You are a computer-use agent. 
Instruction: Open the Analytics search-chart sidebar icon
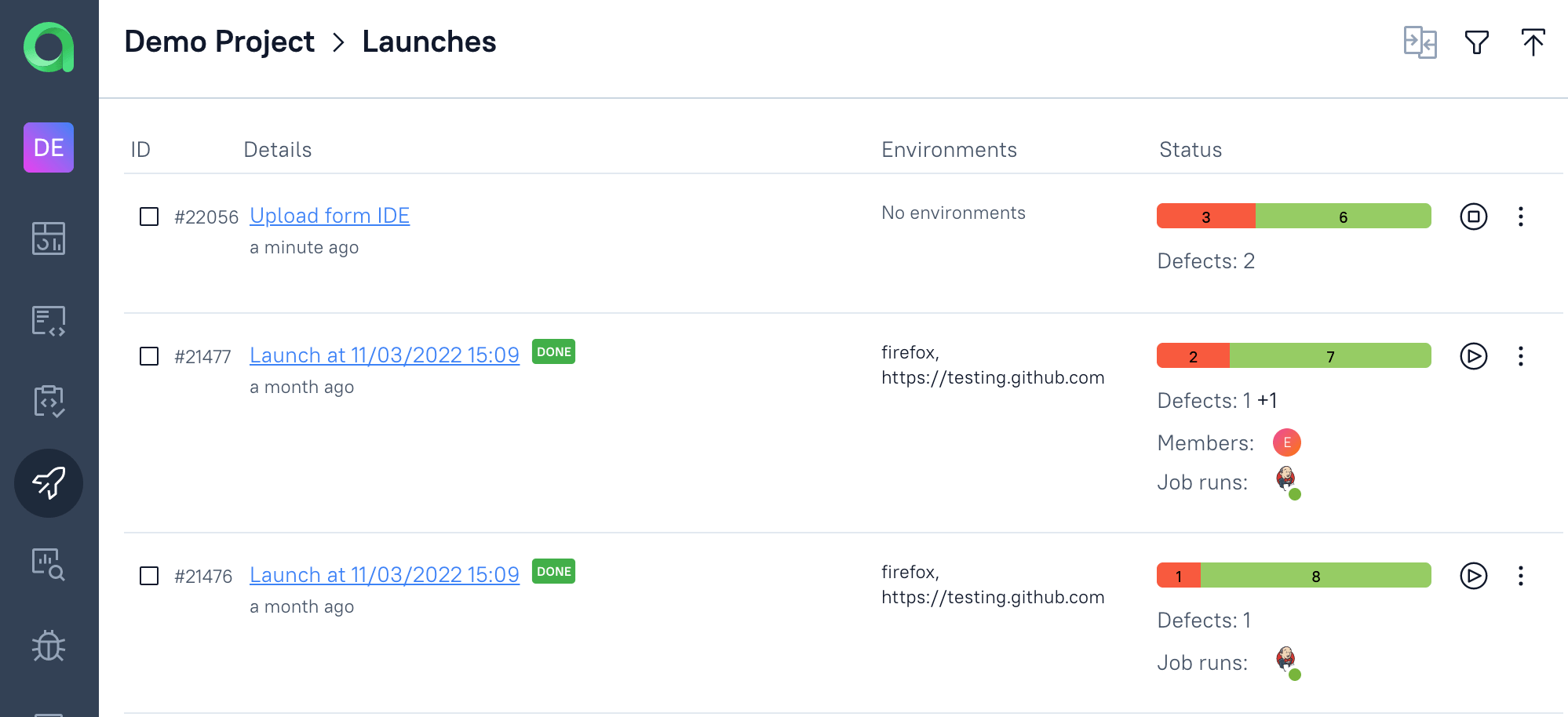(49, 564)
